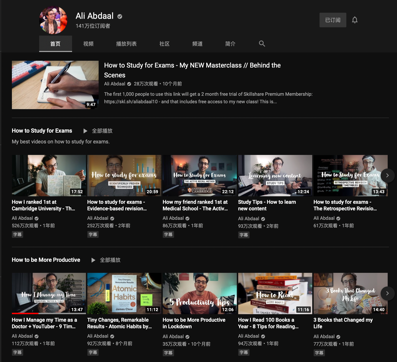Viewport: 397px width, 362px height.
Task: Open How I Read 100 Books thumbnail
Action: click(275, 293)
